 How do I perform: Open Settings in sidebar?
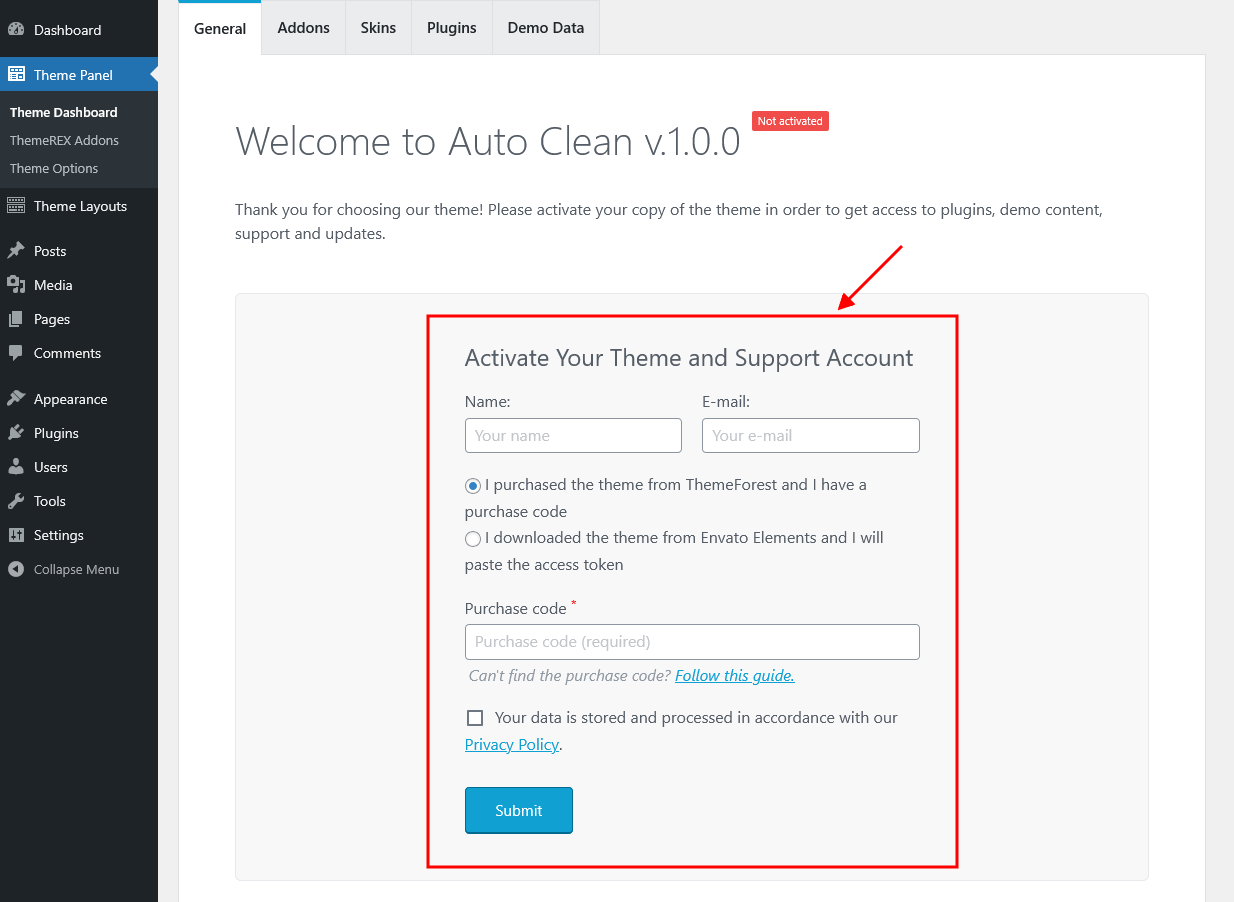(79, 535)
